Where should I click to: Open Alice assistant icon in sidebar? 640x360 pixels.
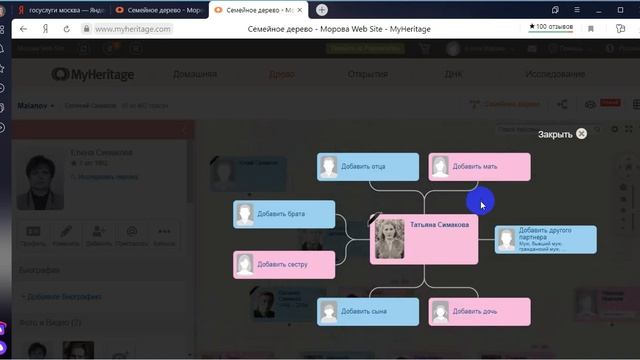(x=2, y=348)
